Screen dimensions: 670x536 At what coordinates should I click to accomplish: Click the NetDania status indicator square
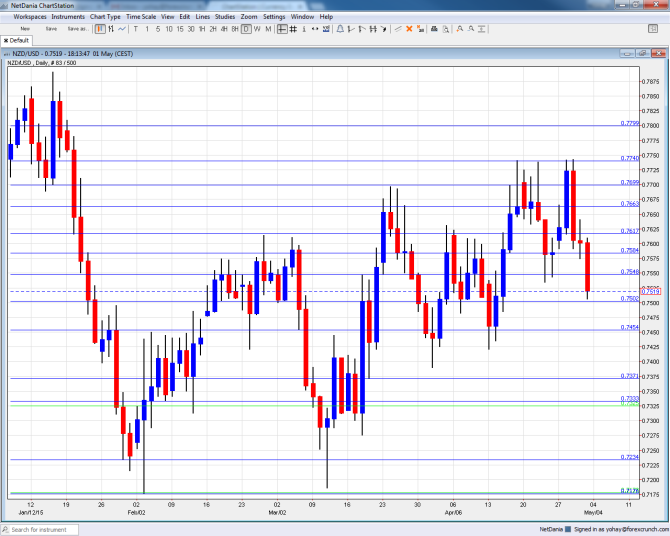[568, 529]
